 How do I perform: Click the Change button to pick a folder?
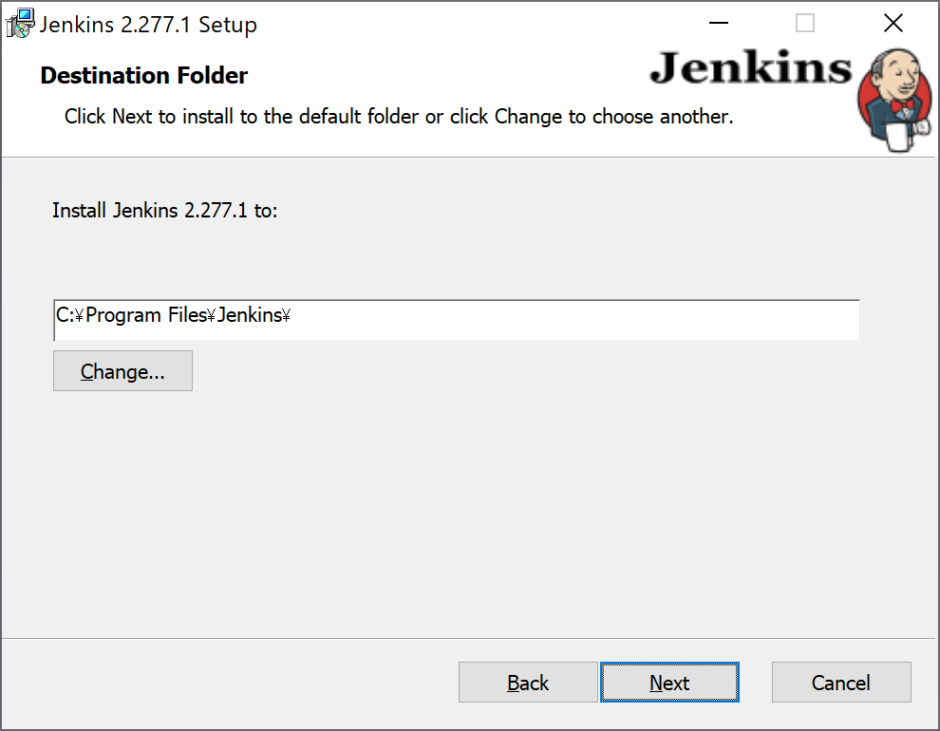(x=122, y=371)
